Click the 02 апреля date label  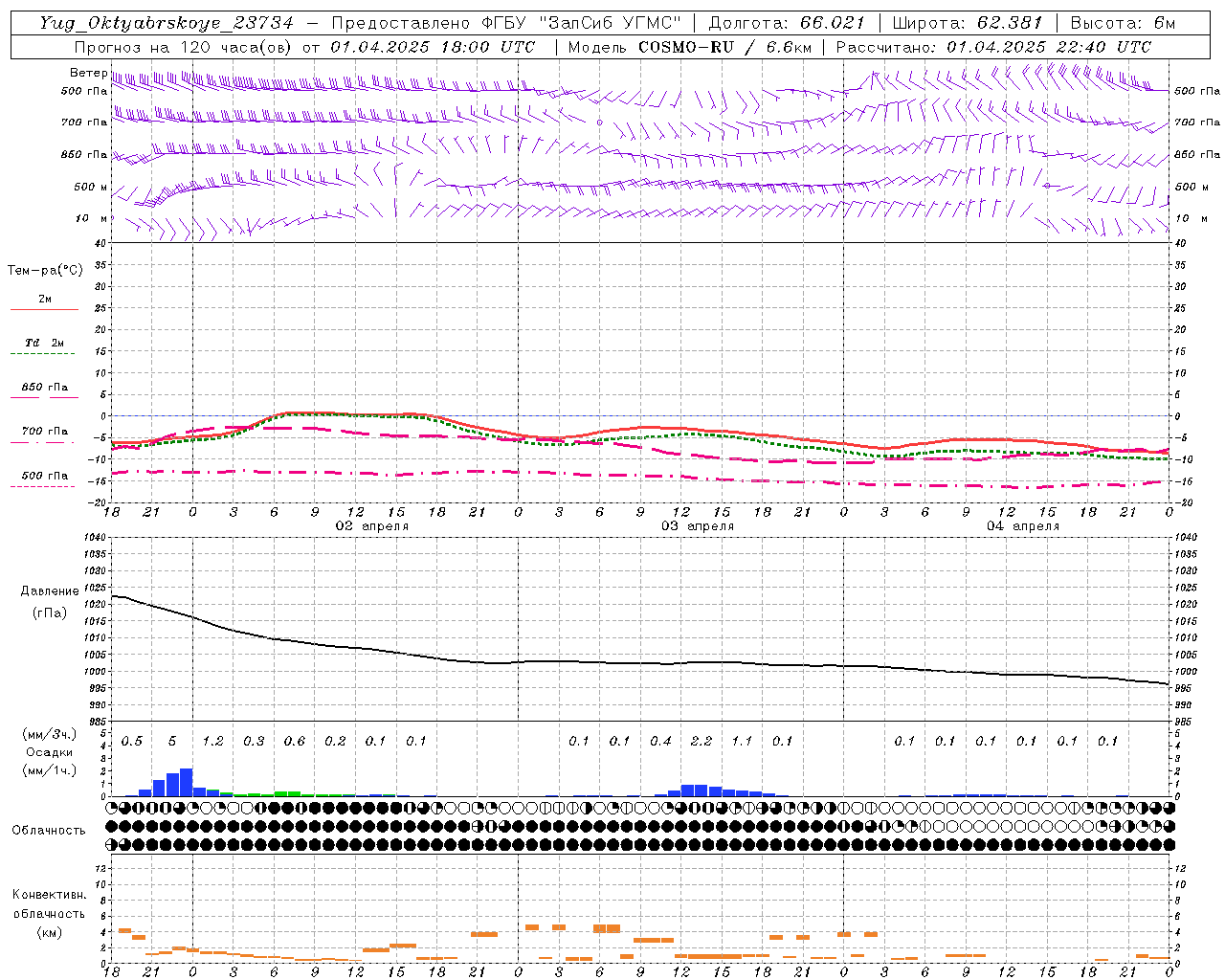click(x=371, y=526)
